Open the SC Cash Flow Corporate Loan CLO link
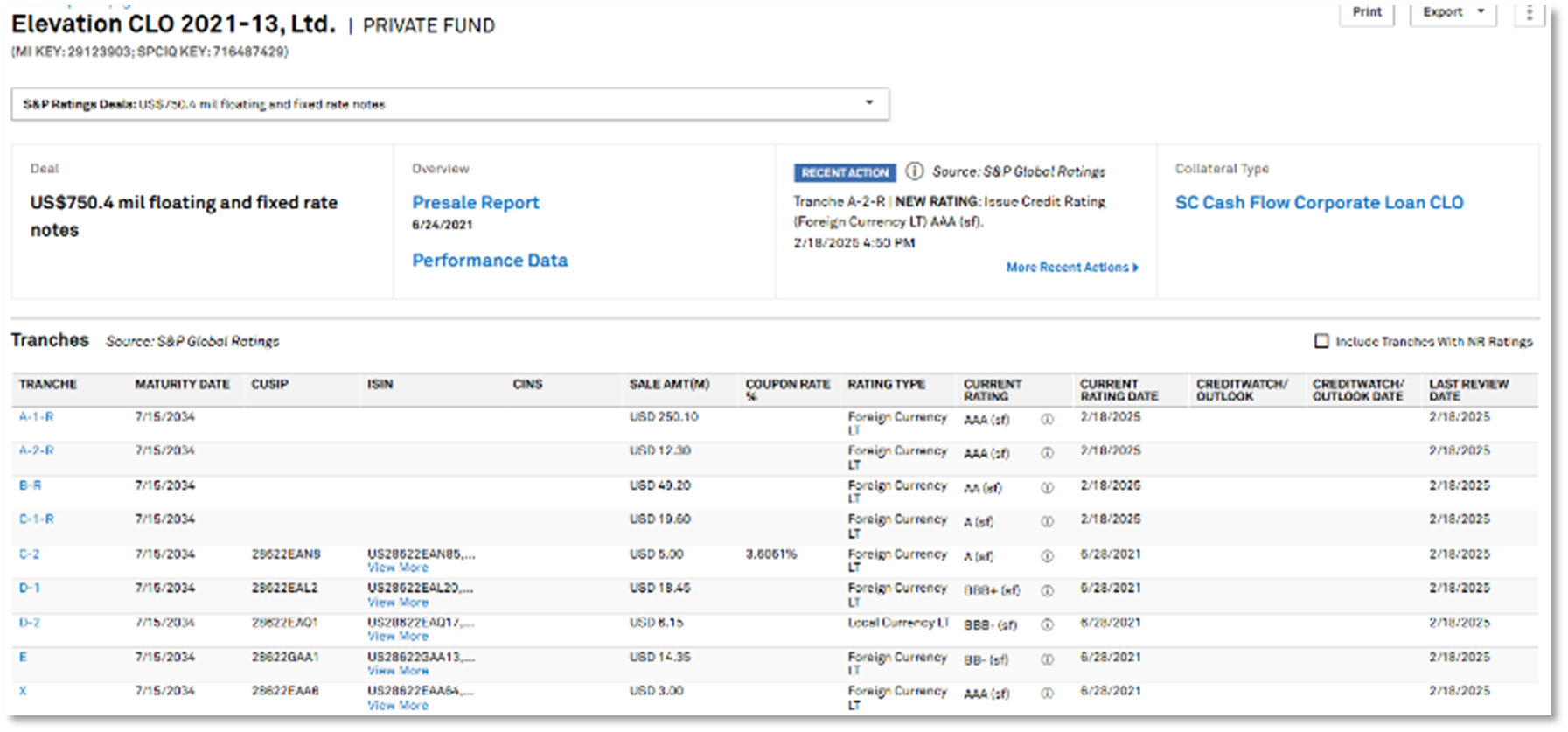 click(x=1319, y=203)
